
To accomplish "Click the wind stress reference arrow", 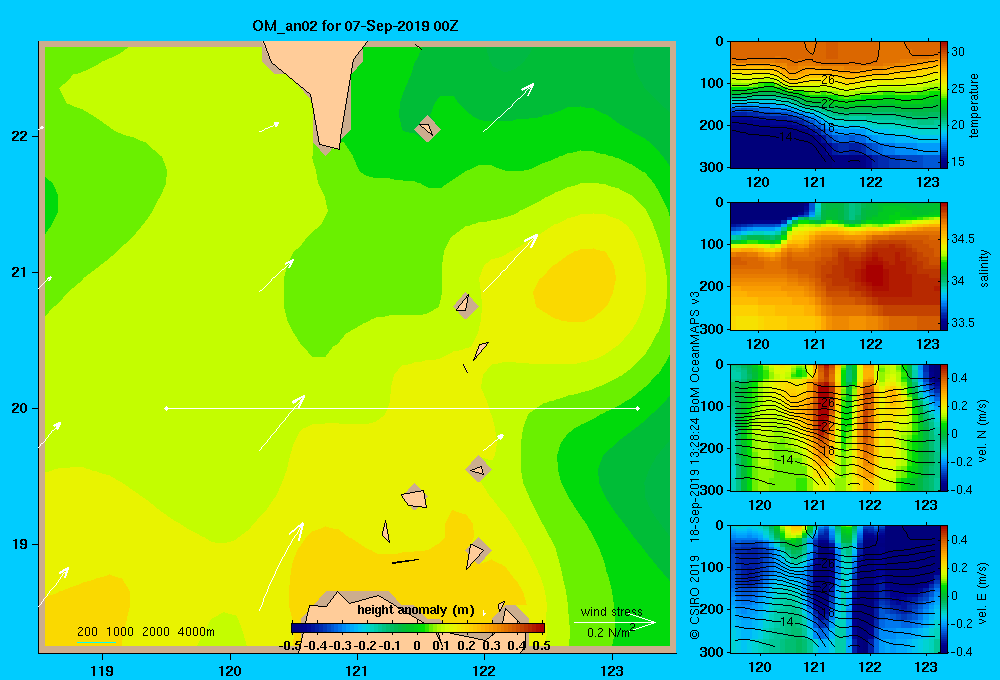I will 615,622.
